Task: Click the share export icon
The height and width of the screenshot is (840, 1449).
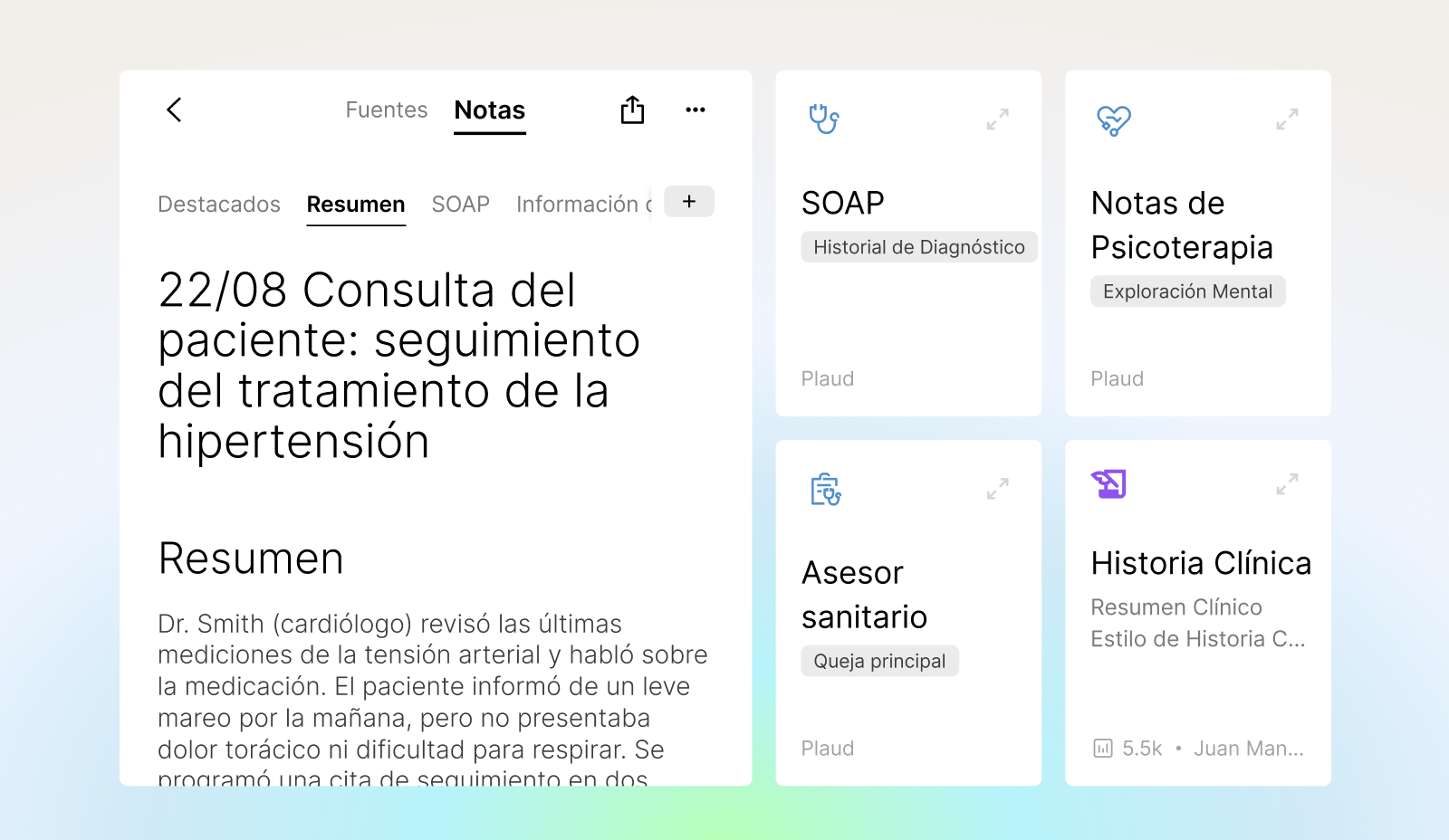Action: click(x=632, y=110)
